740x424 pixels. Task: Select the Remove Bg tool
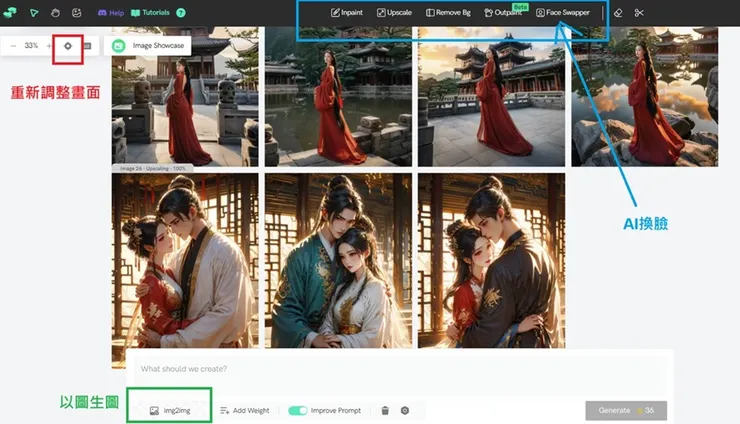(448, 13)
